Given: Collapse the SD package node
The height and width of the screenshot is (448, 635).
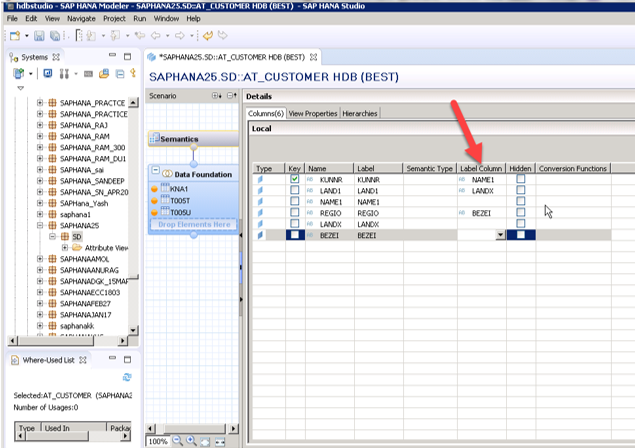Looking at the screenshot, I should 52,237.
